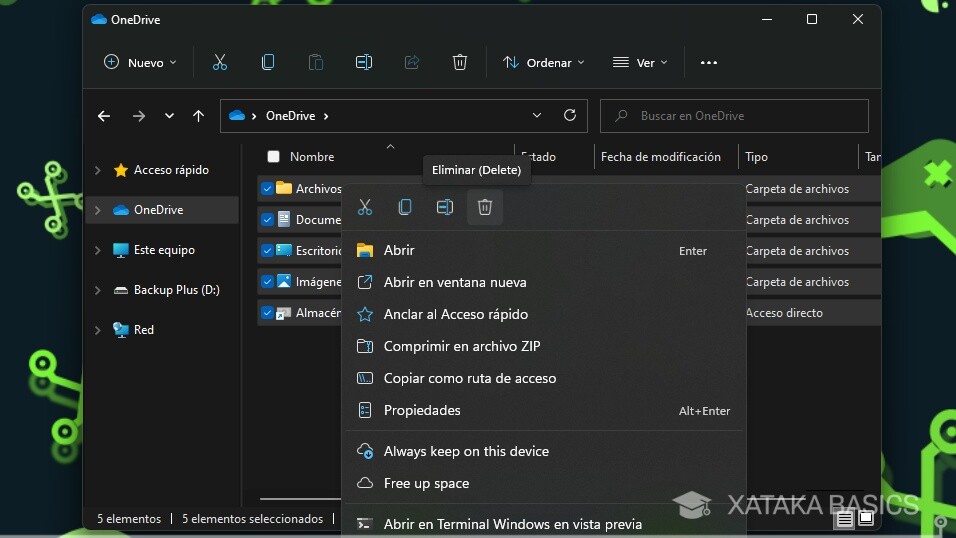Screen dimensions: 956x538
Task: Click the Copy icon in the top toolbar
Action: tap(268, 62)
